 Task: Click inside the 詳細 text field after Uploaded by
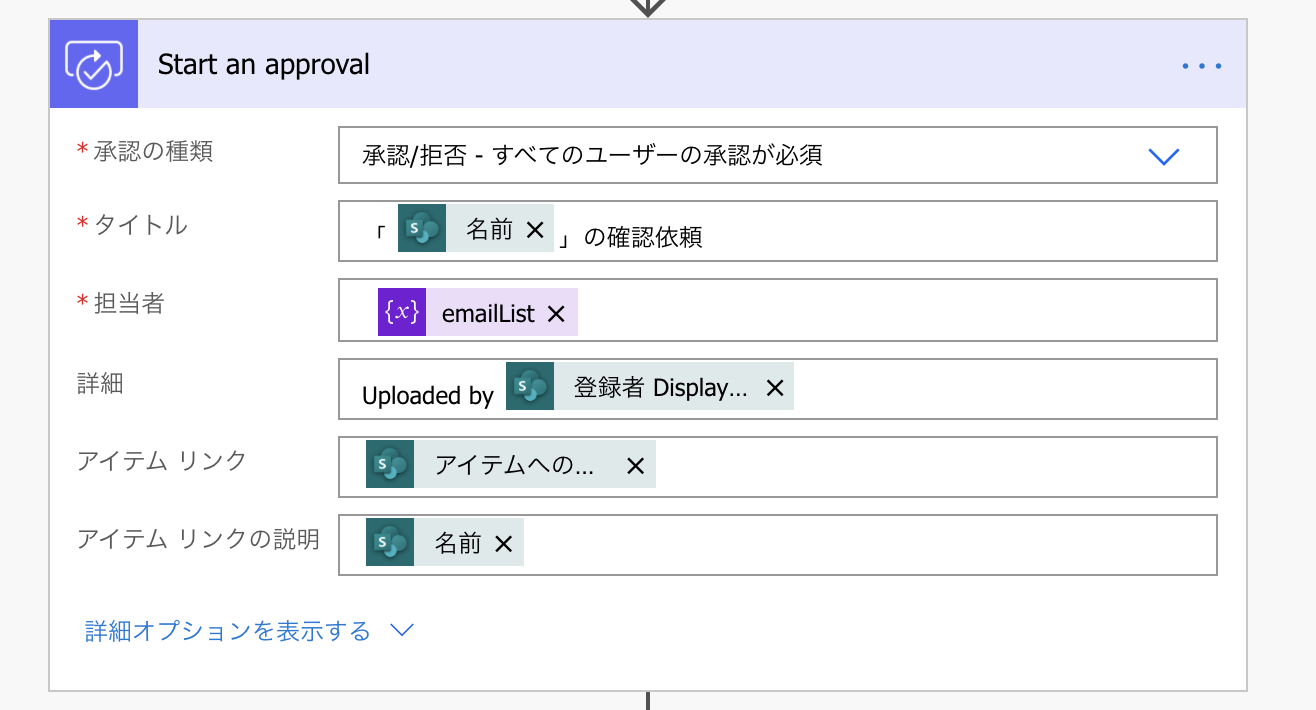(950, 389)
